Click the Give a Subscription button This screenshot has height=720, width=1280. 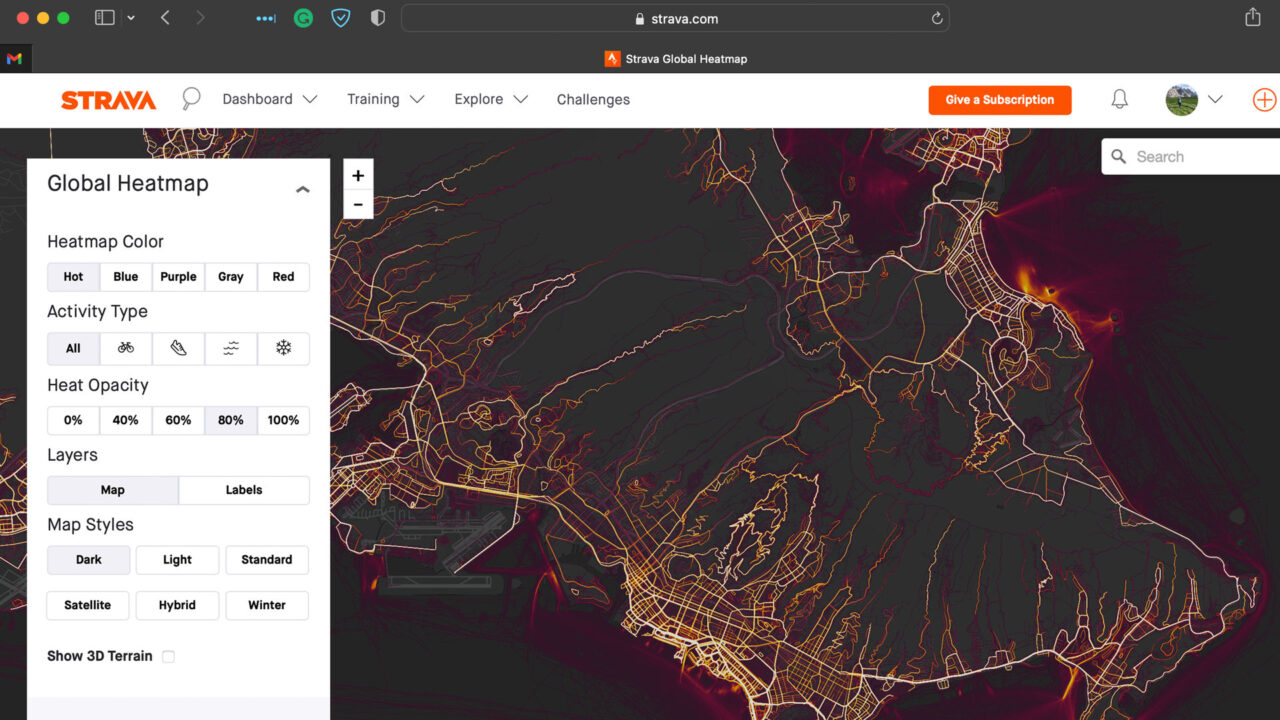(999, 100)
